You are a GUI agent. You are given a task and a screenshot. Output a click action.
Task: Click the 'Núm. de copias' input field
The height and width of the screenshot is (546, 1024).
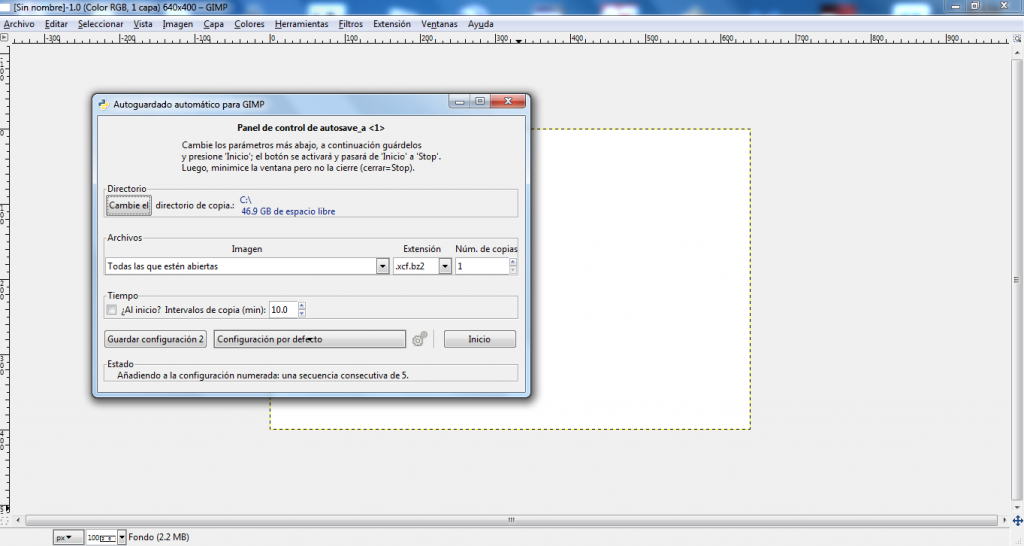pyautogui.click(x=482, y=266)
